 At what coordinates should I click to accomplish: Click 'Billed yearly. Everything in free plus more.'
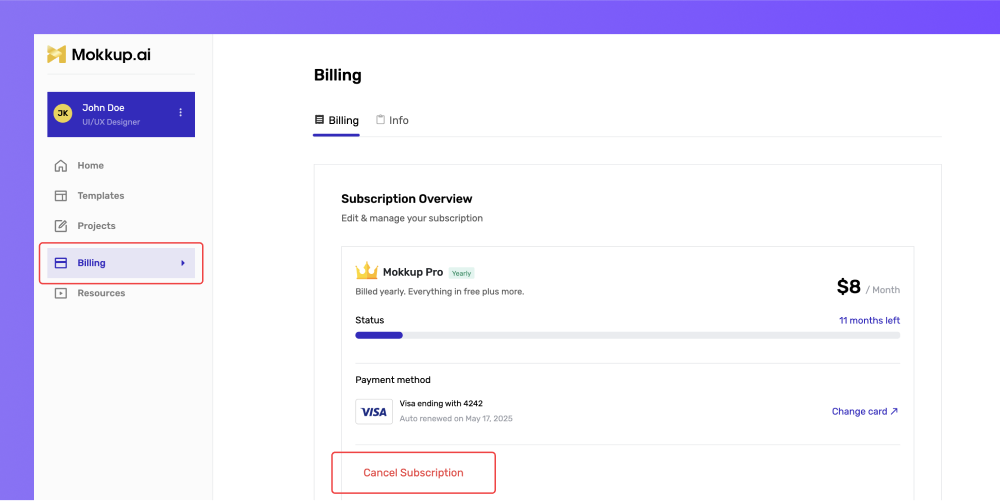click(439, 292)
